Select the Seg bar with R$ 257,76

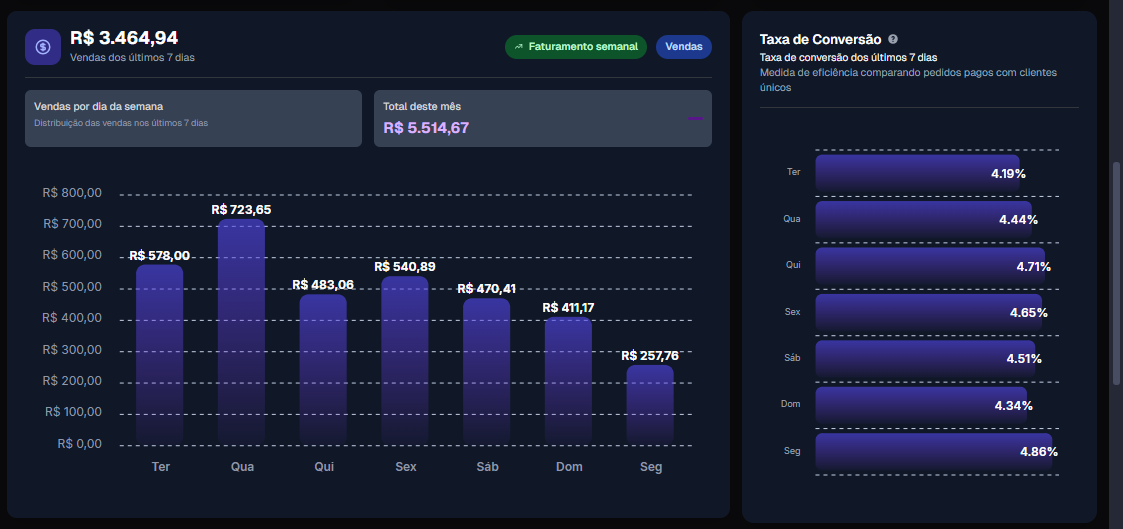(x=650, y=404)
